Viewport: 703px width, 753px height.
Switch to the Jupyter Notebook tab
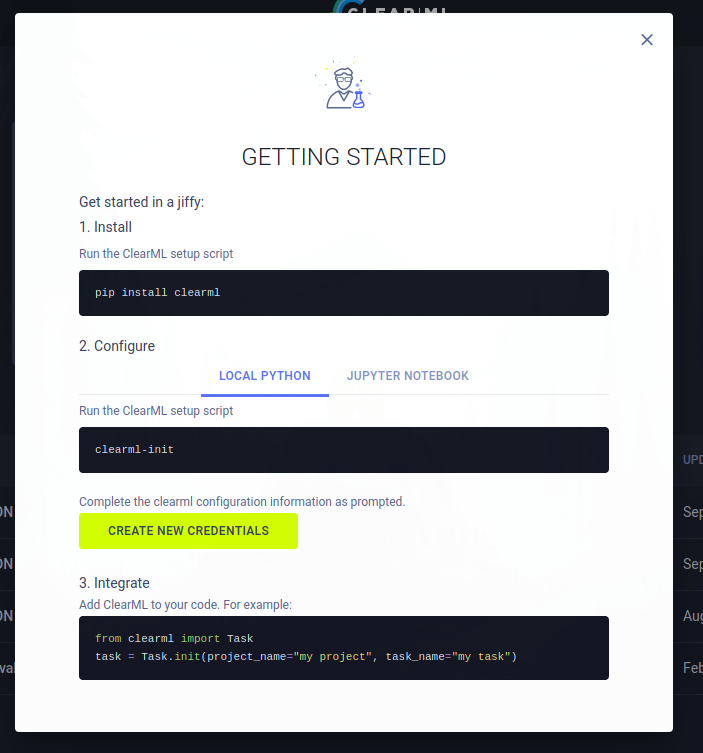[x=407, y=376]
